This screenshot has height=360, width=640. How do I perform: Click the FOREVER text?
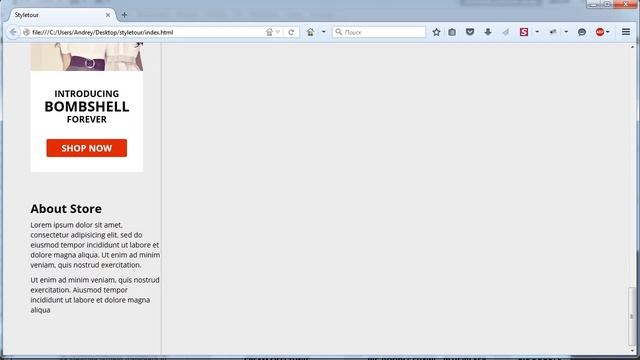click(87, 120)
